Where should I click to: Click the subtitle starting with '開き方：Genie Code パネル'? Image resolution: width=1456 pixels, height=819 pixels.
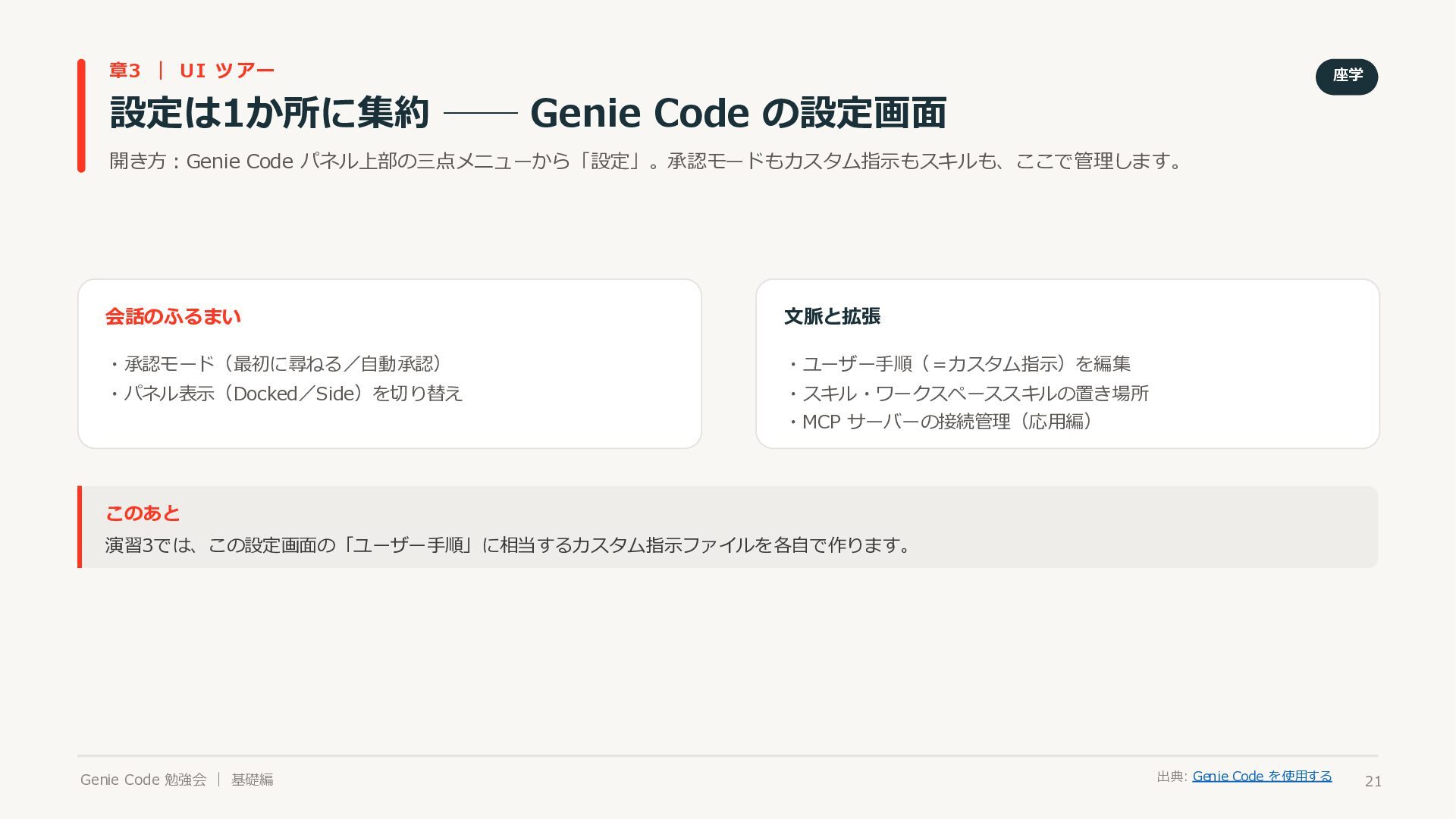(647, 161)
